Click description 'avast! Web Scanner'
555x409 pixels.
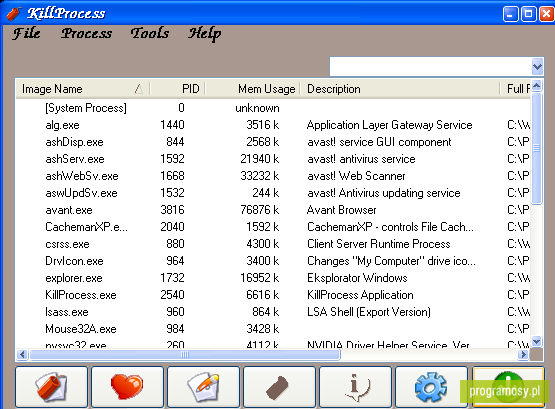(x=356, y=176)
